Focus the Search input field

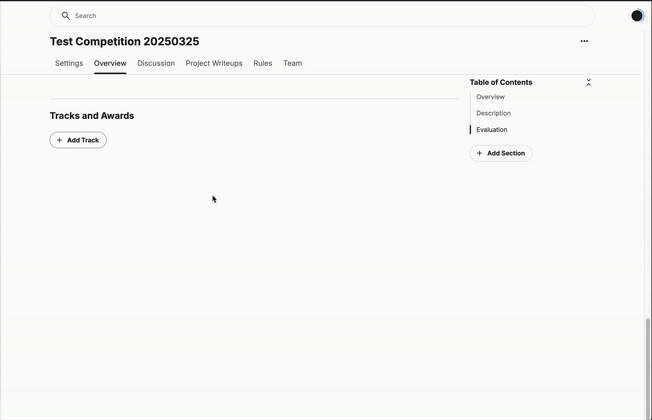(x=322, y=16)
